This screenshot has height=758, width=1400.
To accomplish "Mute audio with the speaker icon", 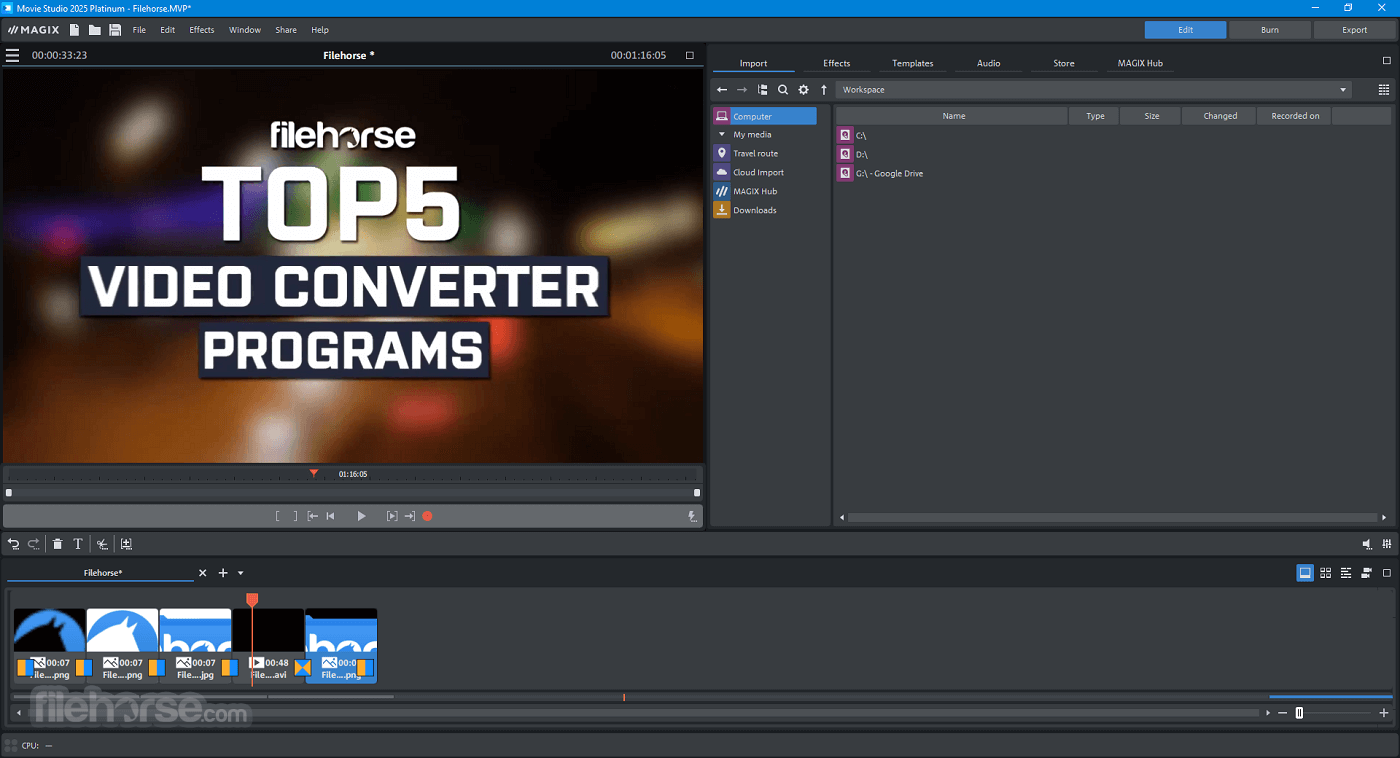I will 1367,544.
